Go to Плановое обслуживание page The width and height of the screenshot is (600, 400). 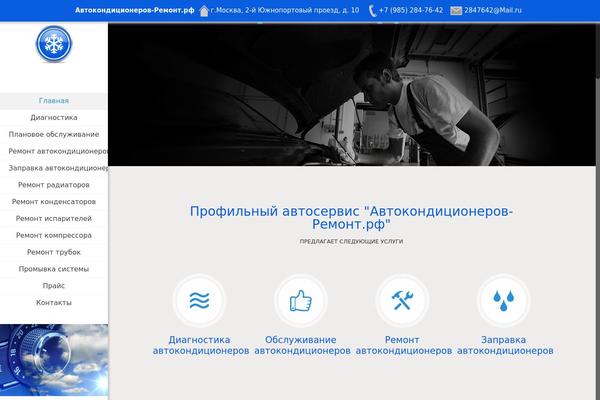coord(54,134)
